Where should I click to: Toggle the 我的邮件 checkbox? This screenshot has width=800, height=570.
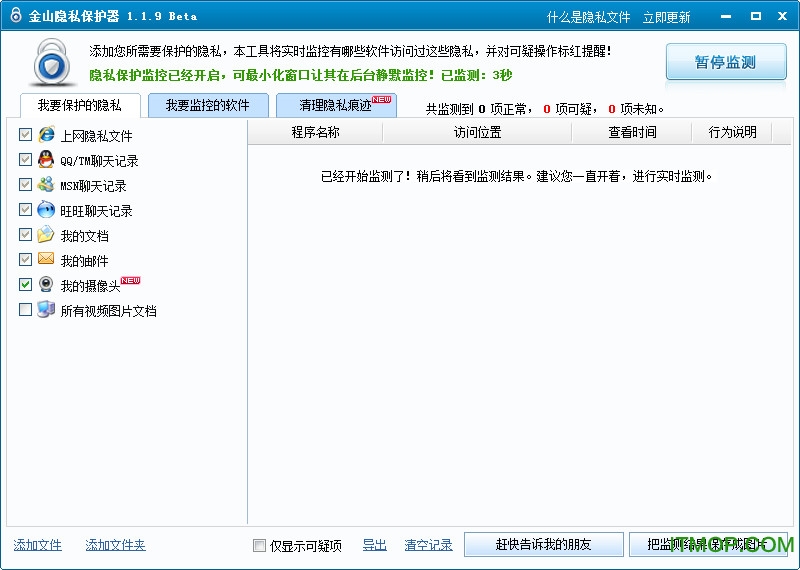tap(25, 259)
